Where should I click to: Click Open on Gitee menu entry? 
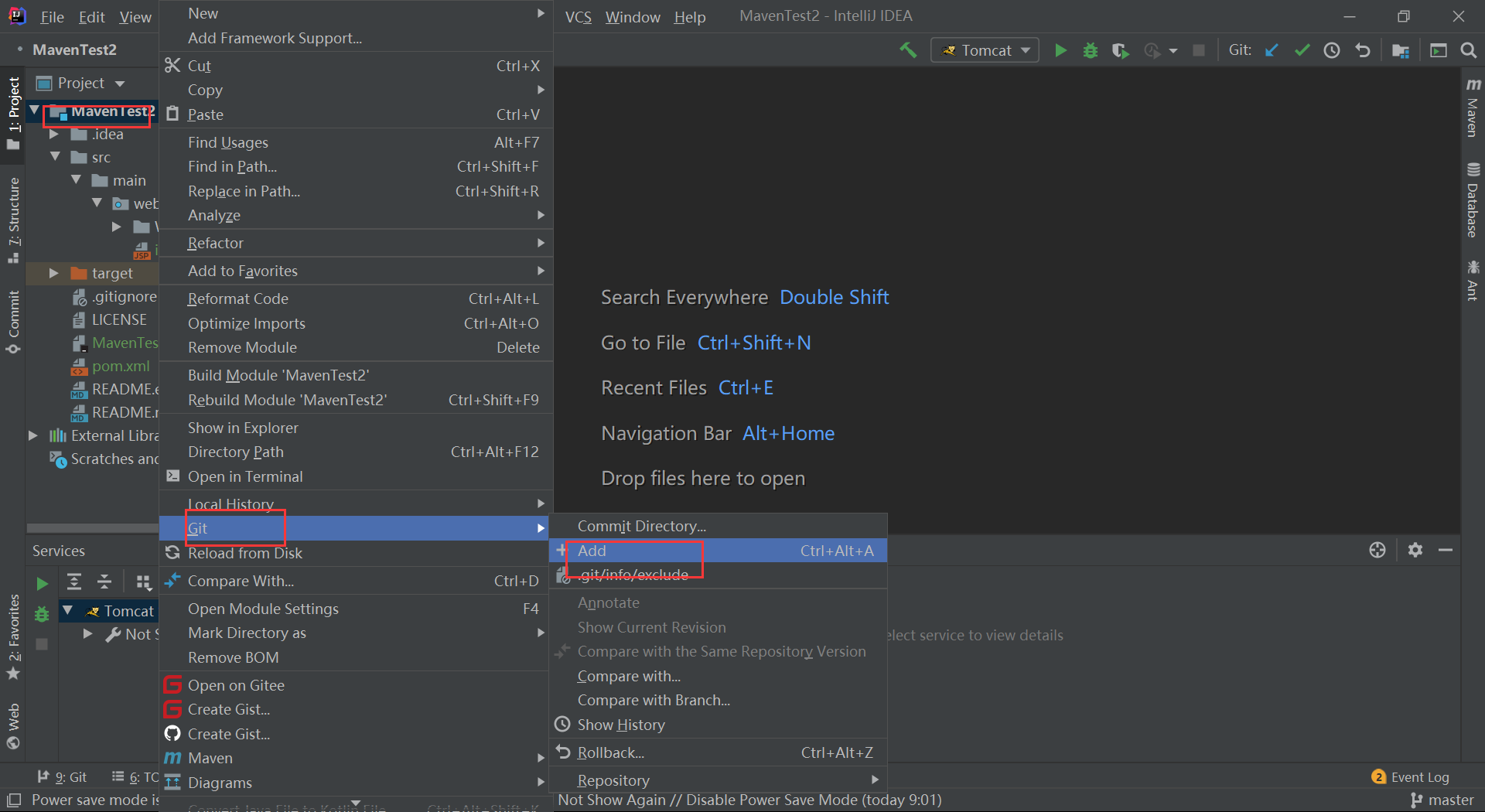point(356,685)
